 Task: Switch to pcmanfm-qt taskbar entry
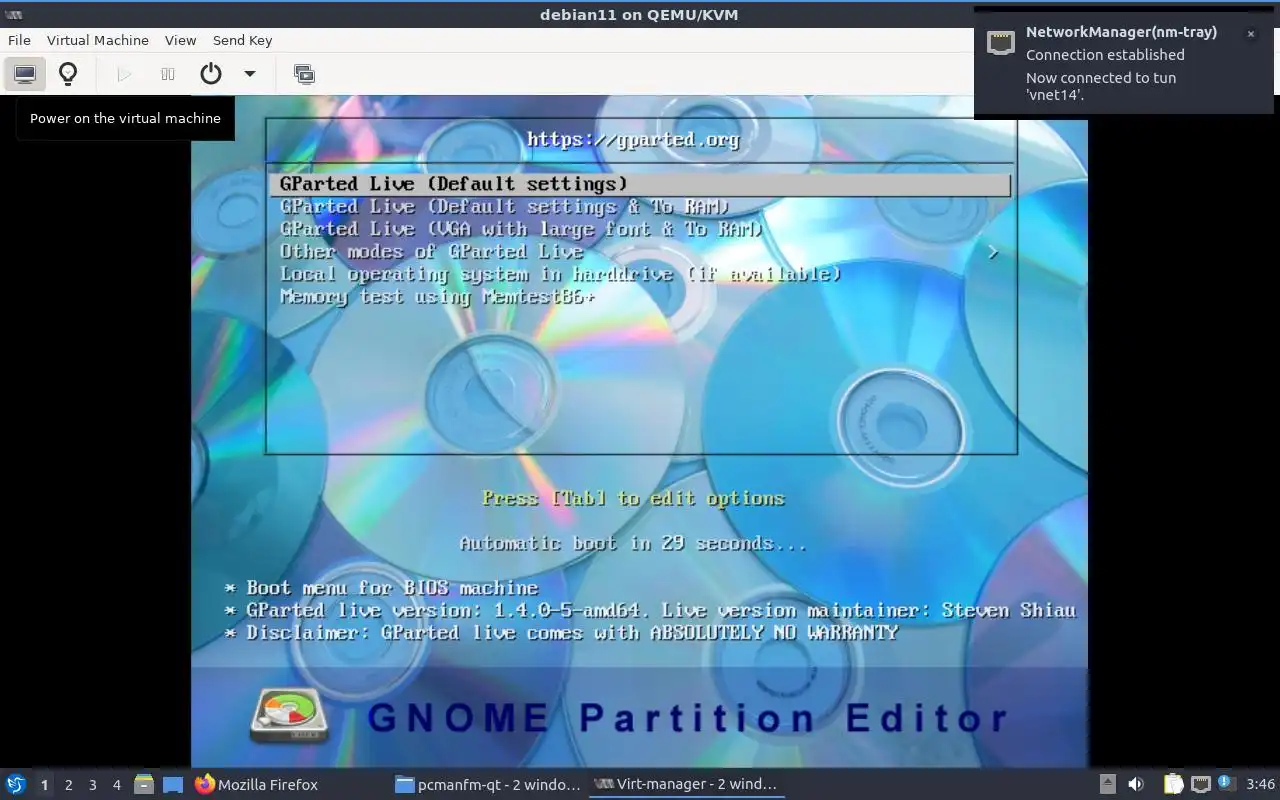click(487, 784)
